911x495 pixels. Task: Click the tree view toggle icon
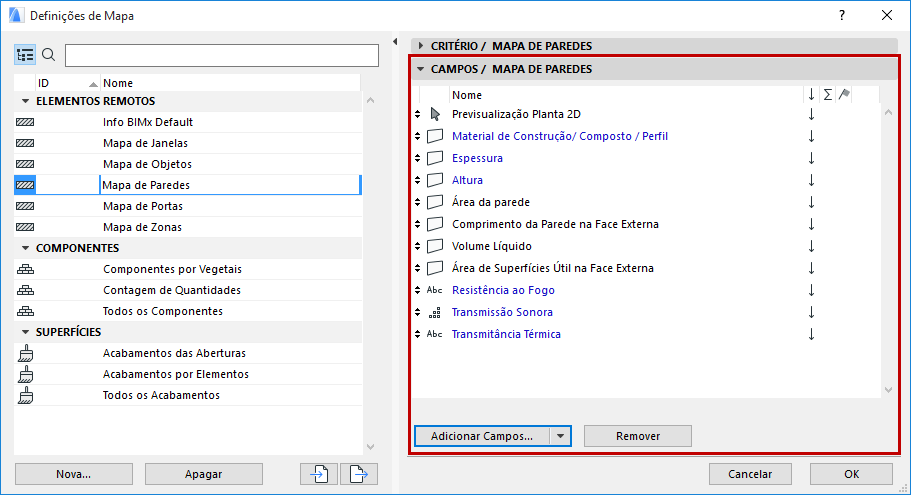pyautogui.click(x=25, y=55)
